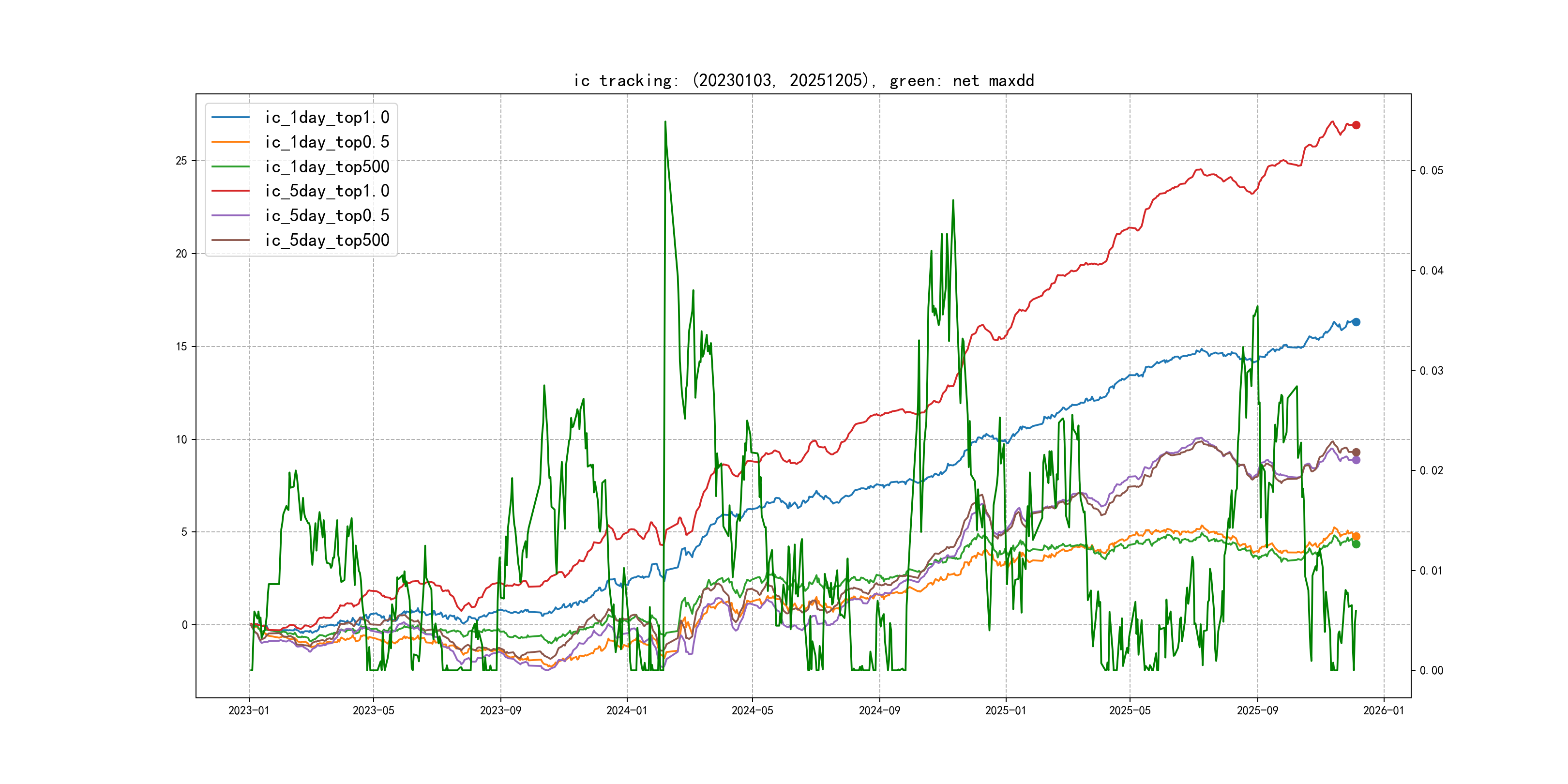The image size is (1568, 784).
Task: Click the blue endpoint dot of ic_1day_top1.0
Action: tap(1356, 322)
